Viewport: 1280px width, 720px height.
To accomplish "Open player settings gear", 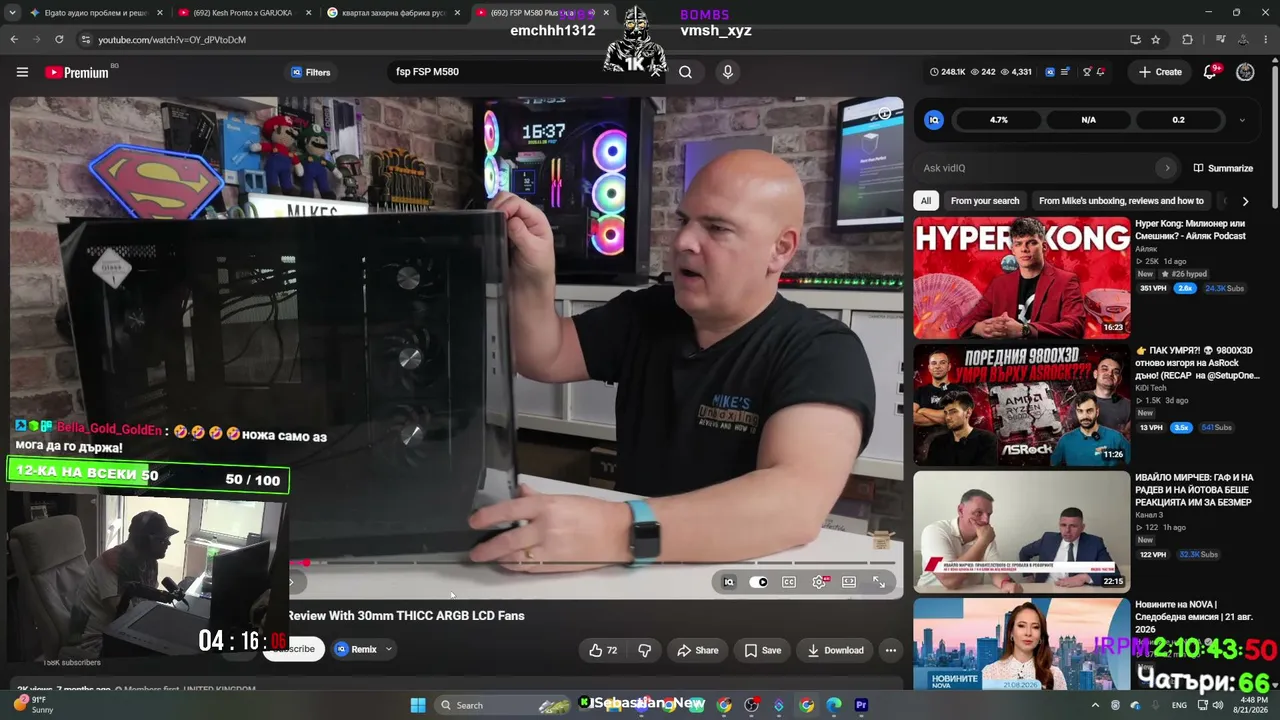I will point(819,582).
